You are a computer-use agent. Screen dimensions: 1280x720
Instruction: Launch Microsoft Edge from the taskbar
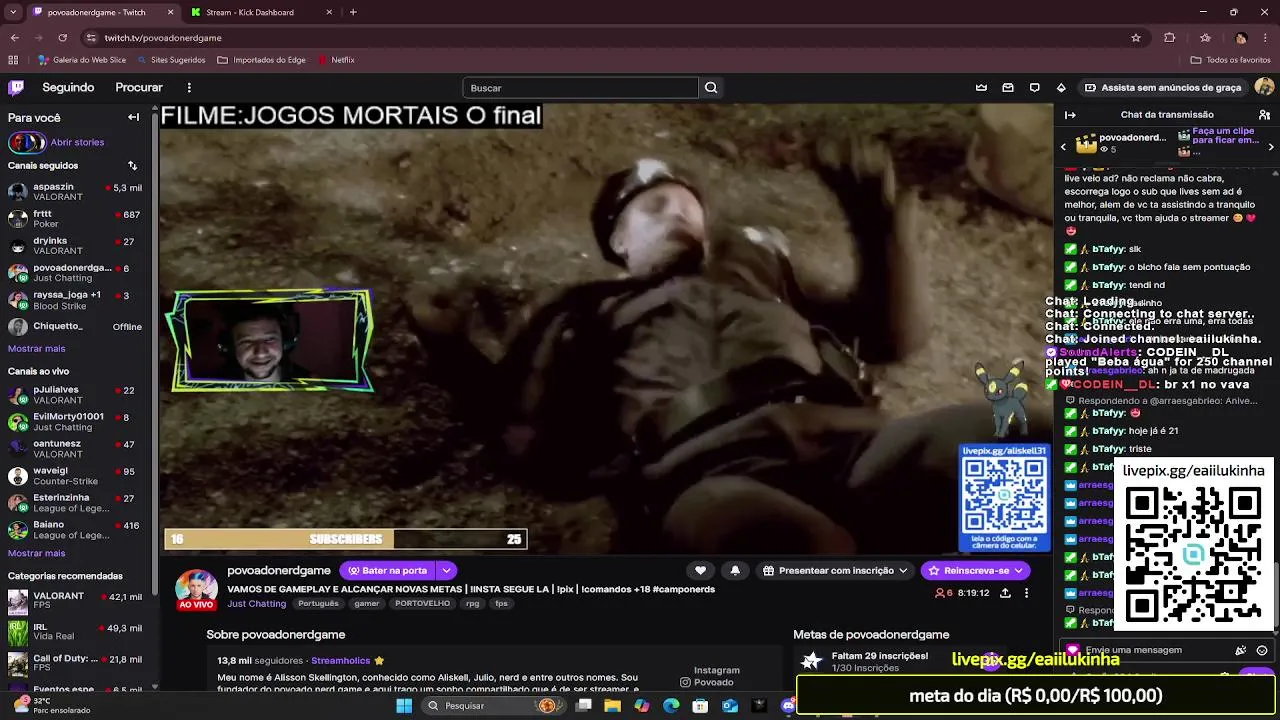(671, 705)
